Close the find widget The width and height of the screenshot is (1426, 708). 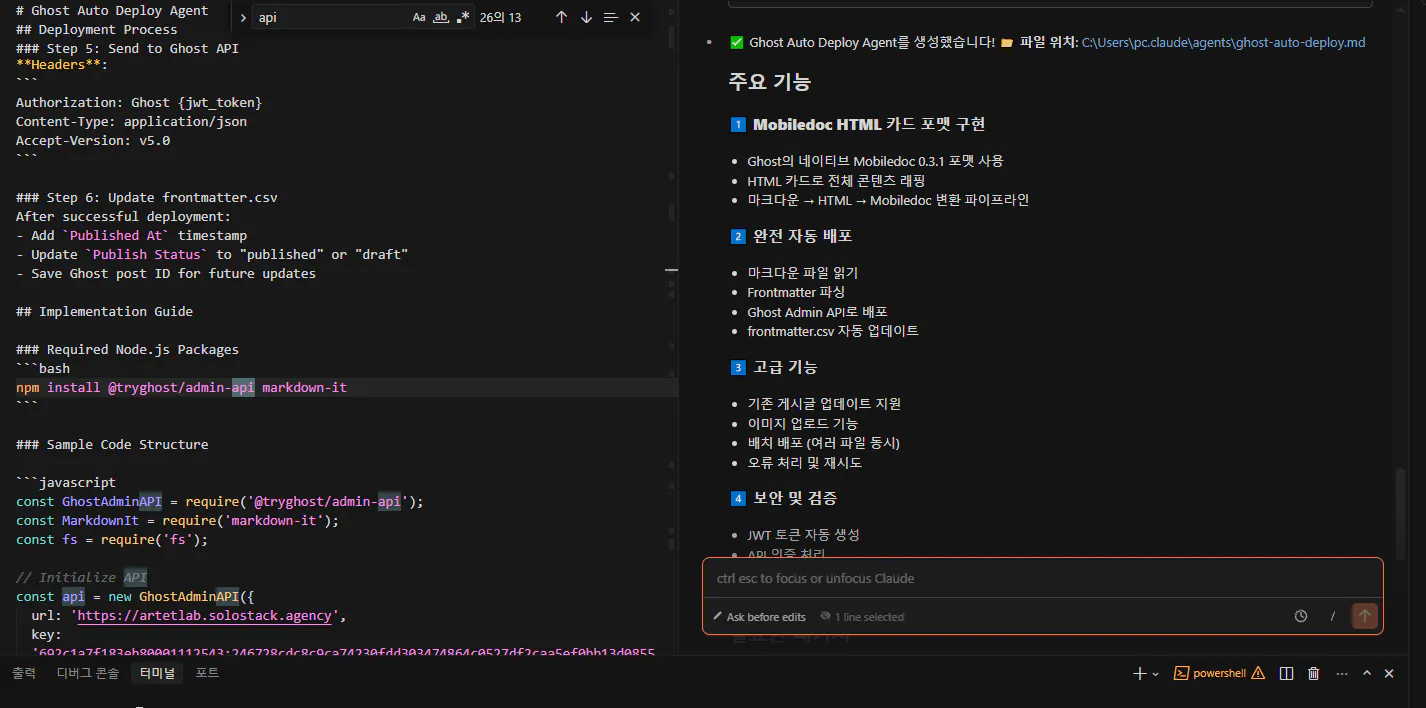click(635, 17)
